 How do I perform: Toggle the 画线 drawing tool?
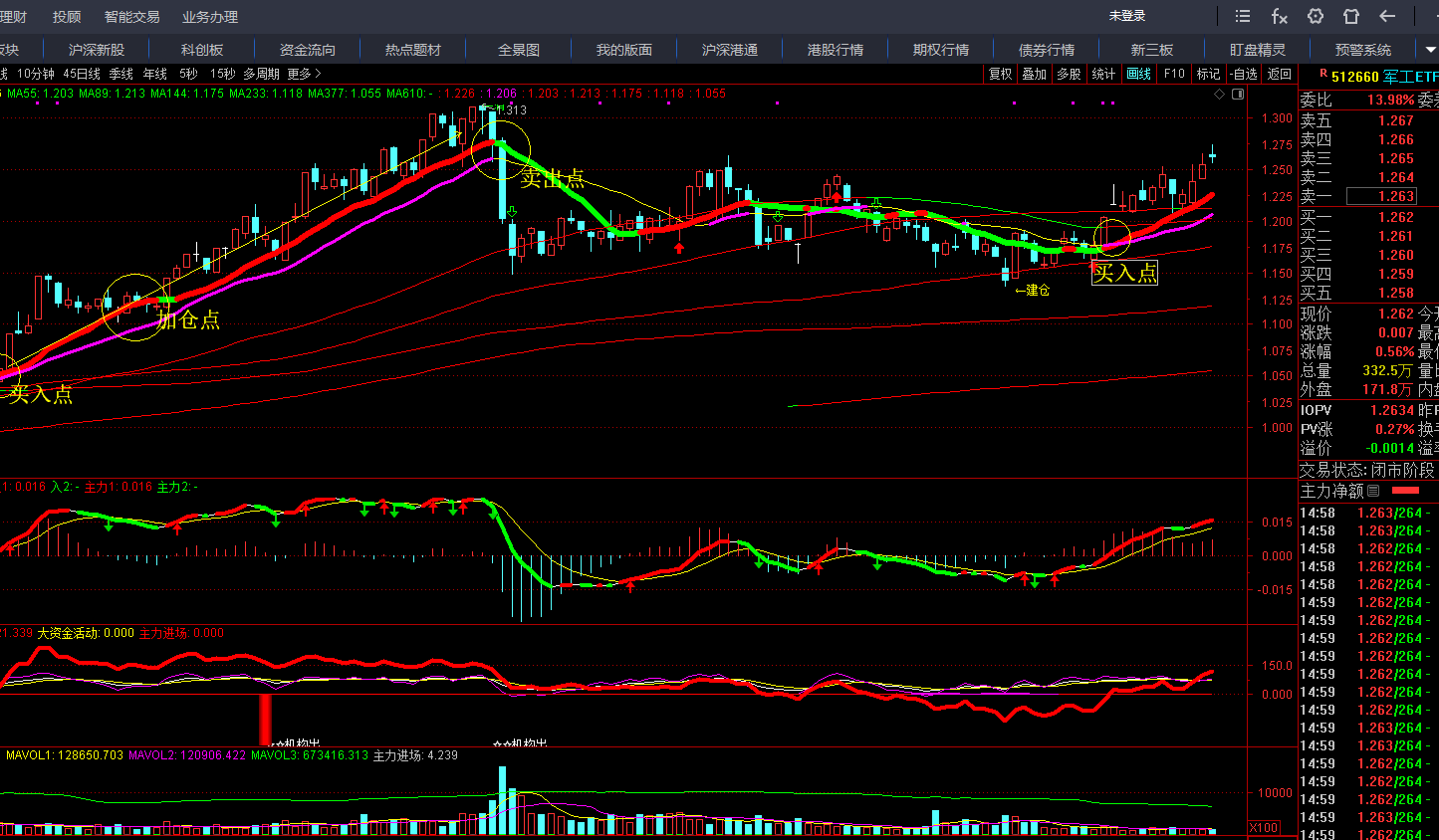coord(1138,74)
